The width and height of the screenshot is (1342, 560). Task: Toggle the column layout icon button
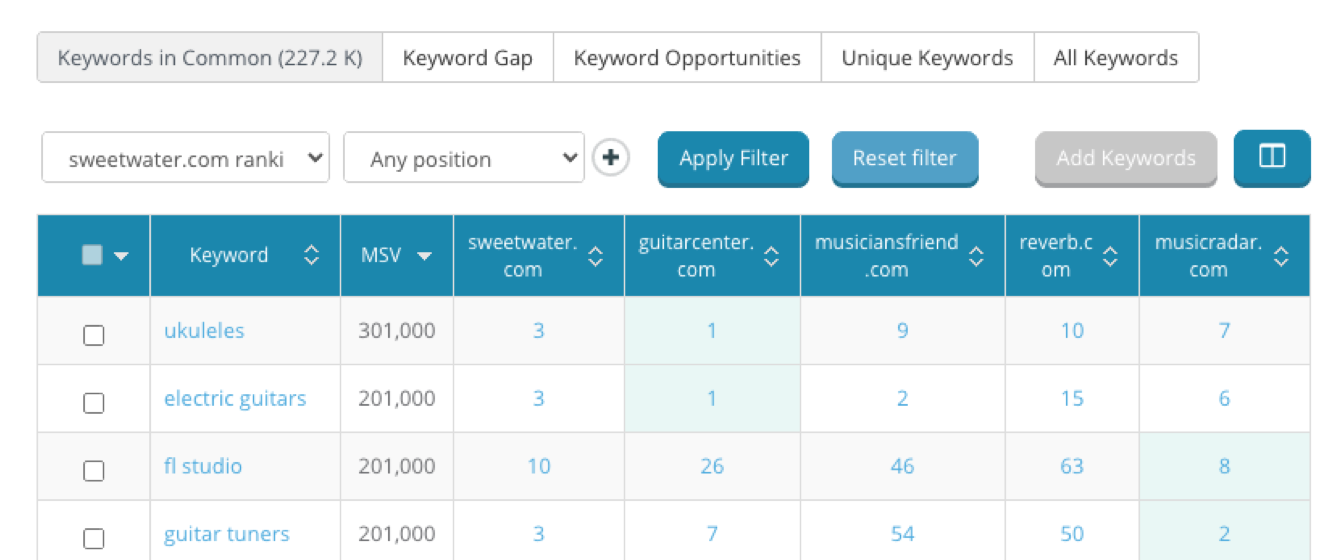click(1272, 157)
